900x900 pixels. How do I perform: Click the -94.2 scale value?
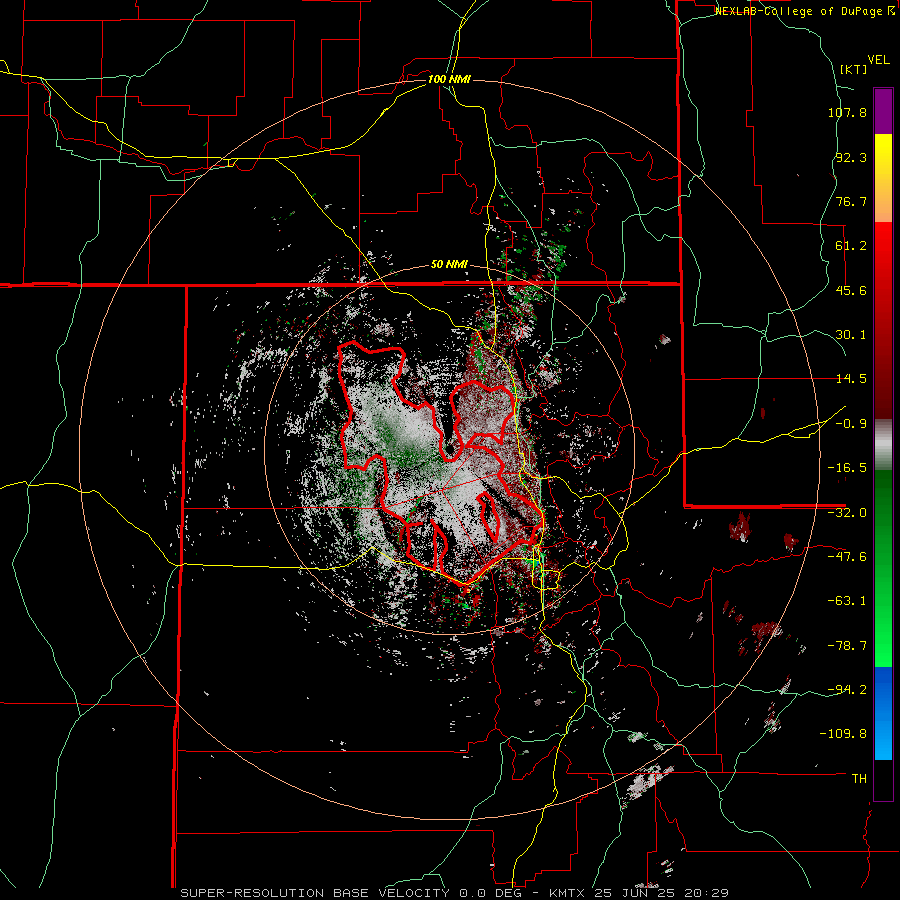click(x=847, y=689)
